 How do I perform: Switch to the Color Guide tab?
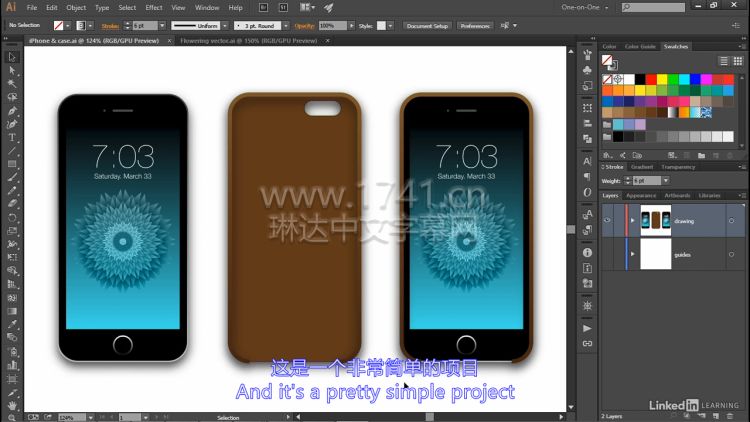click(640, 46)
